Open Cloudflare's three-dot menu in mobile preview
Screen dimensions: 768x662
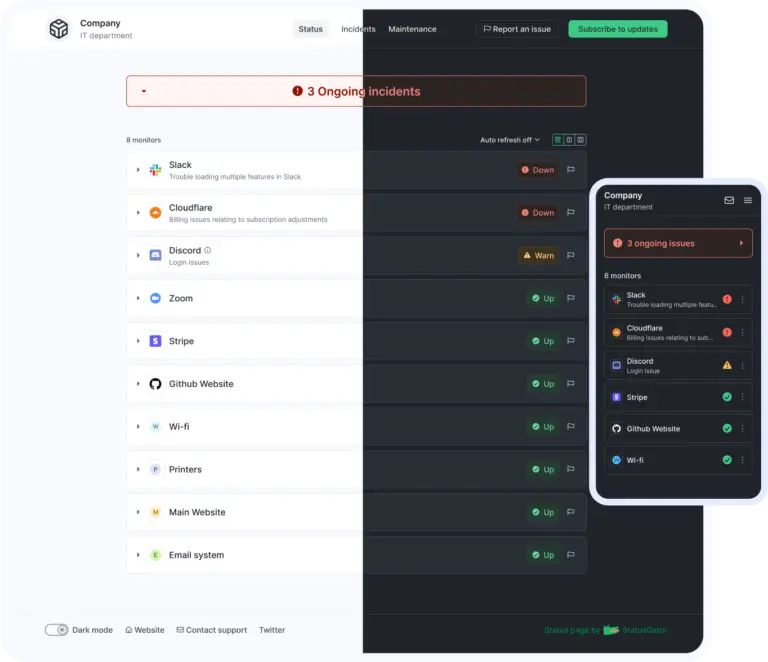743,332
